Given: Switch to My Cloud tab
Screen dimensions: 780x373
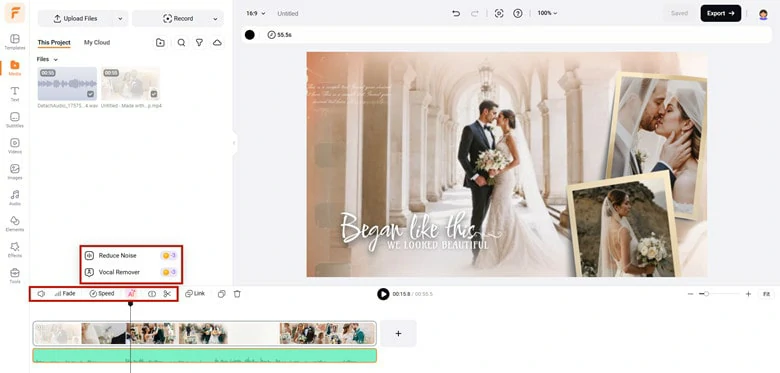Looking at the screenshot, I should 97,43.
